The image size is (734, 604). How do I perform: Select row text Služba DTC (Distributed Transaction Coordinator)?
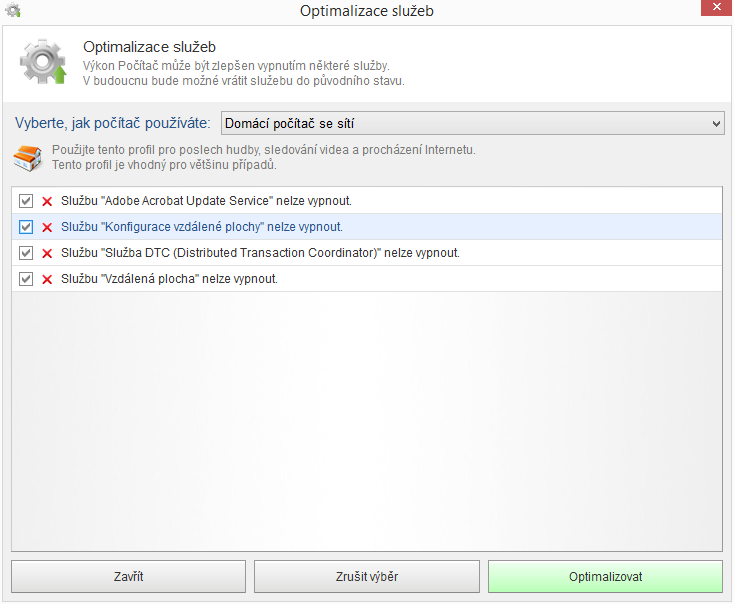pyautogui.click(x=260, y=253)
